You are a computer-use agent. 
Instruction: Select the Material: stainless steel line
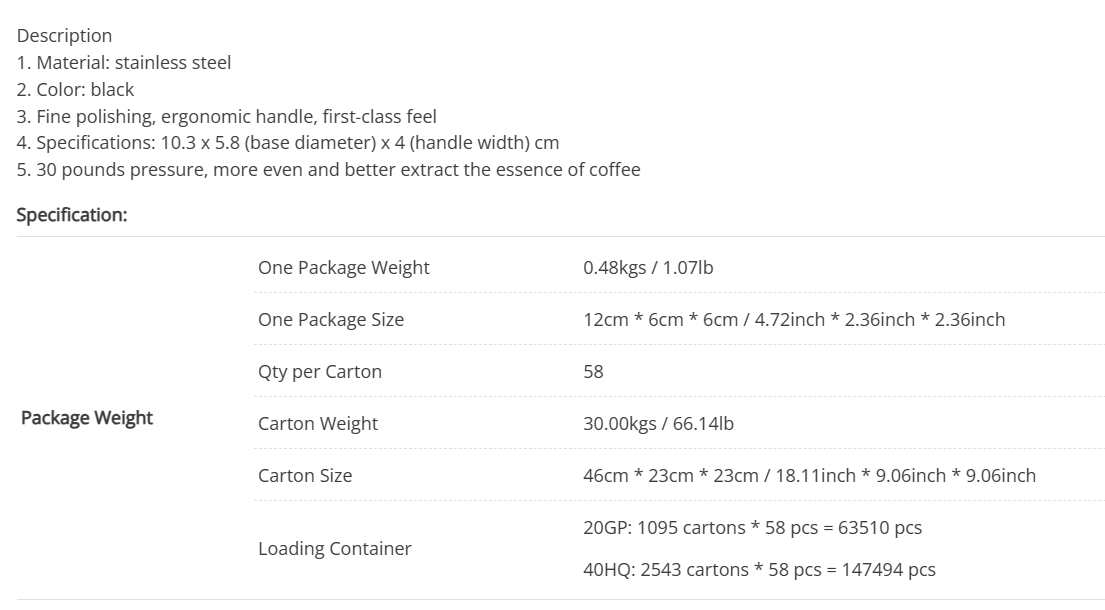(124, 63)
